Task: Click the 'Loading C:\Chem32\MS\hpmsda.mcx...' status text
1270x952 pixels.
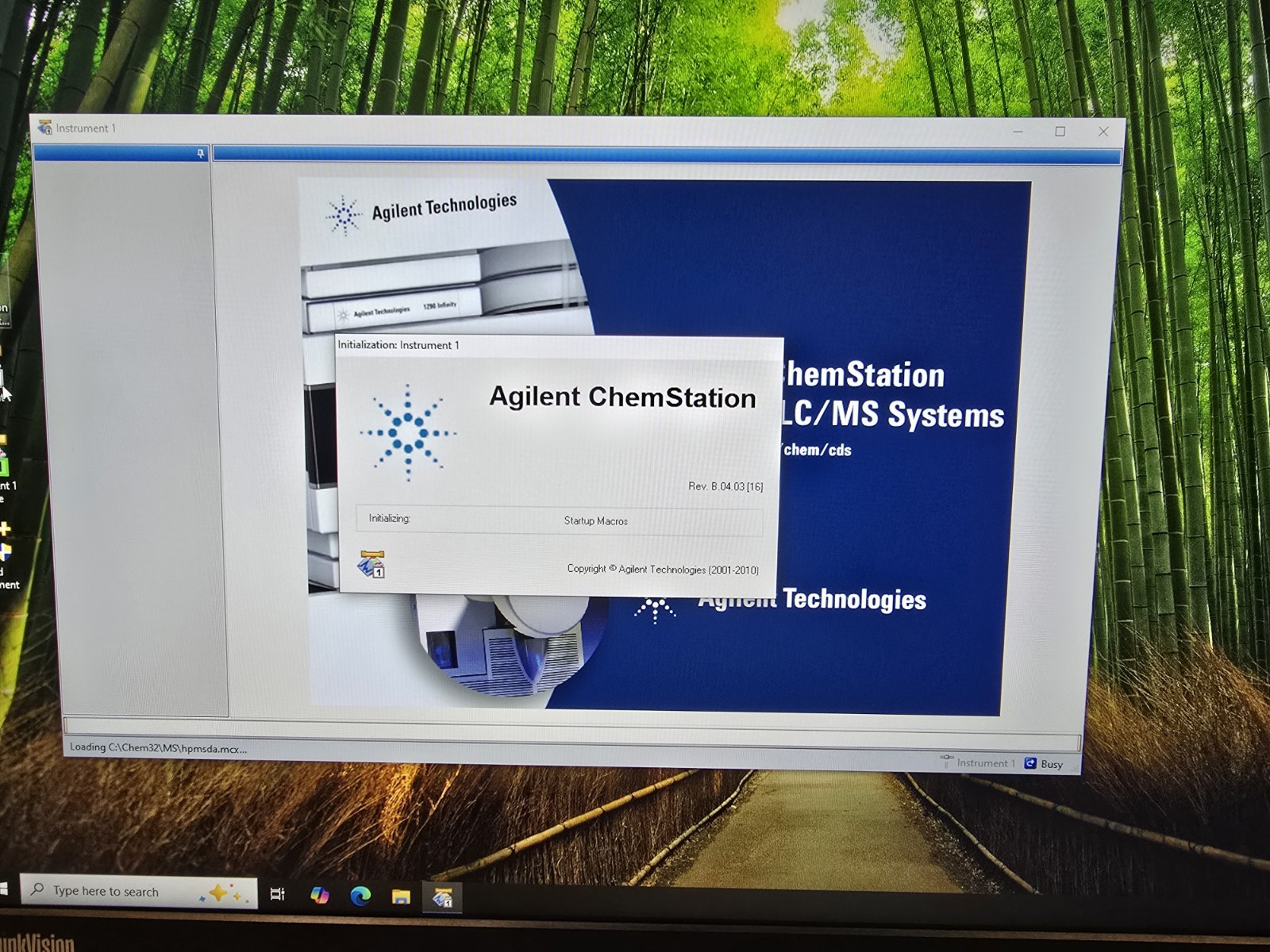Action: (158, 747)
